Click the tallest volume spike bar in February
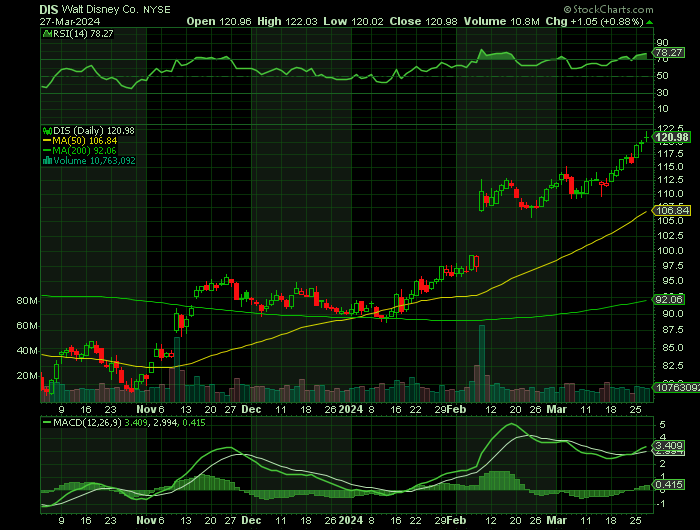 pyautogui.click(x=482, y=363)
